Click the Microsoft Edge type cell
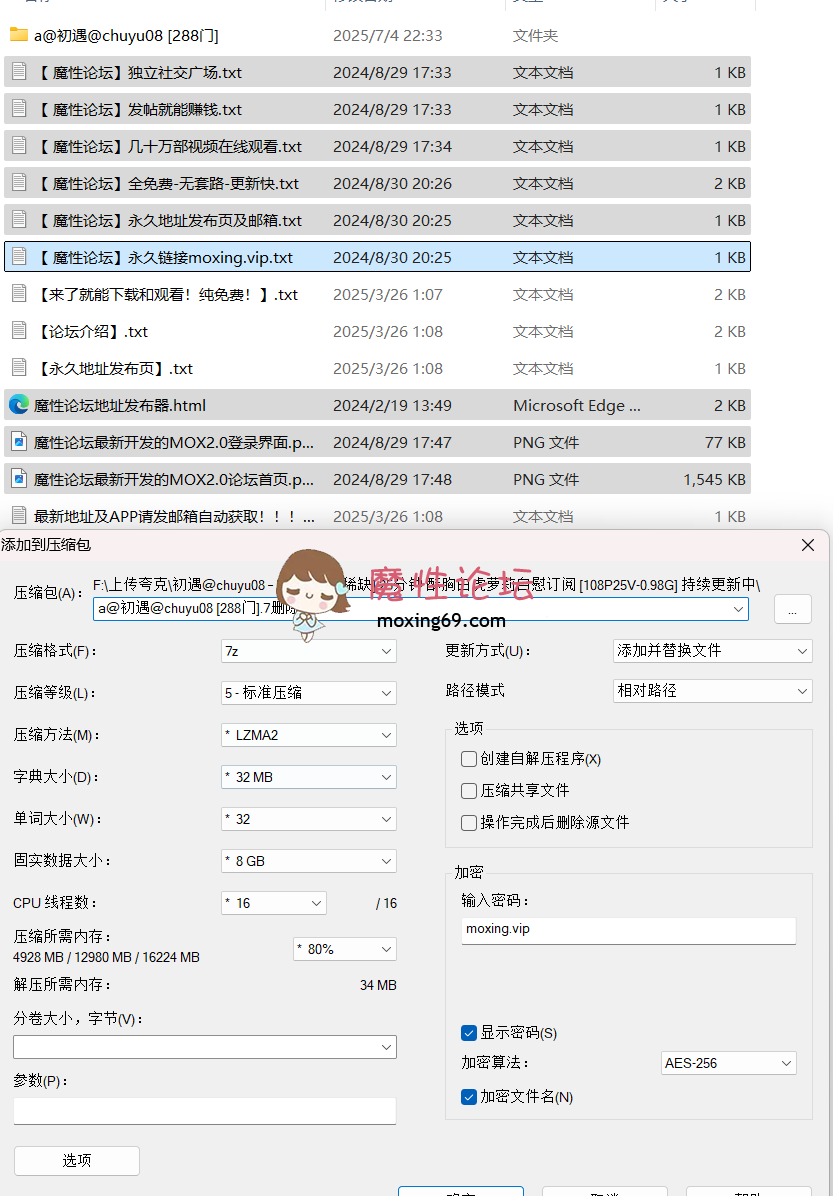 click(x=577, y=405)
